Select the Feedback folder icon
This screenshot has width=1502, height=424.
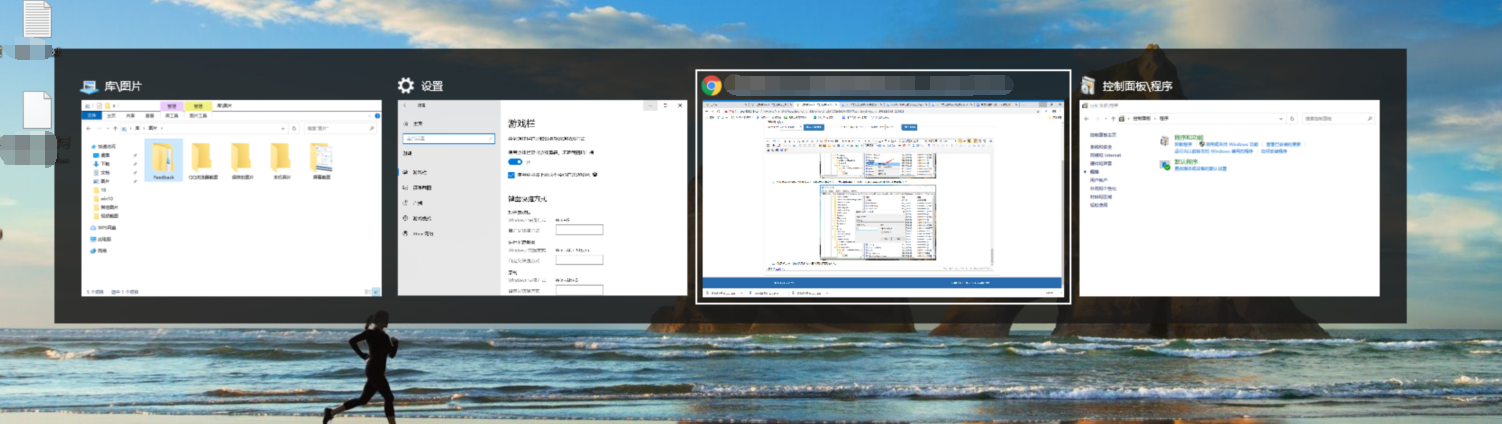[x=163, y=160]
